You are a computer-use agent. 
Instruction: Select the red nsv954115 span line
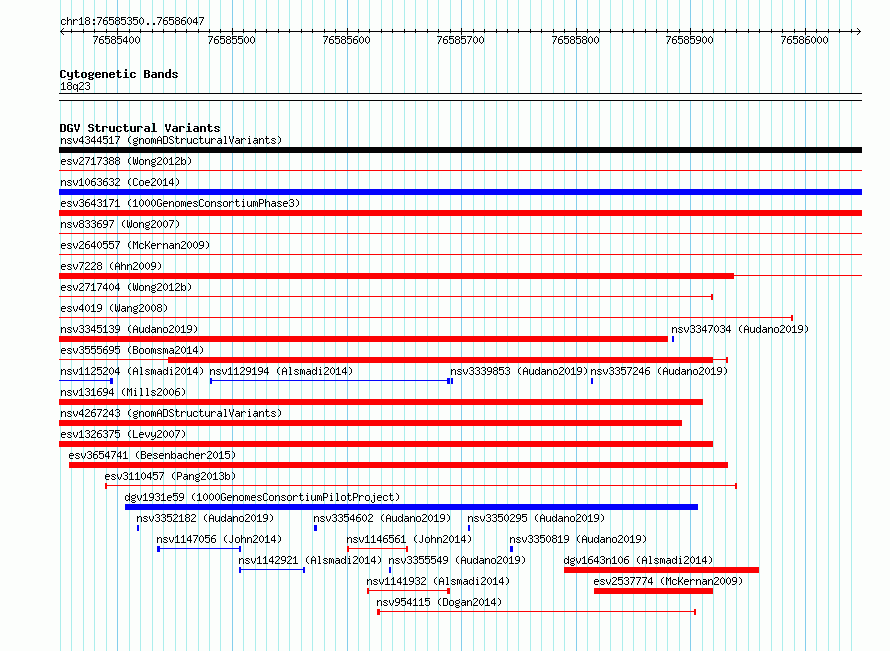[537, 612]
